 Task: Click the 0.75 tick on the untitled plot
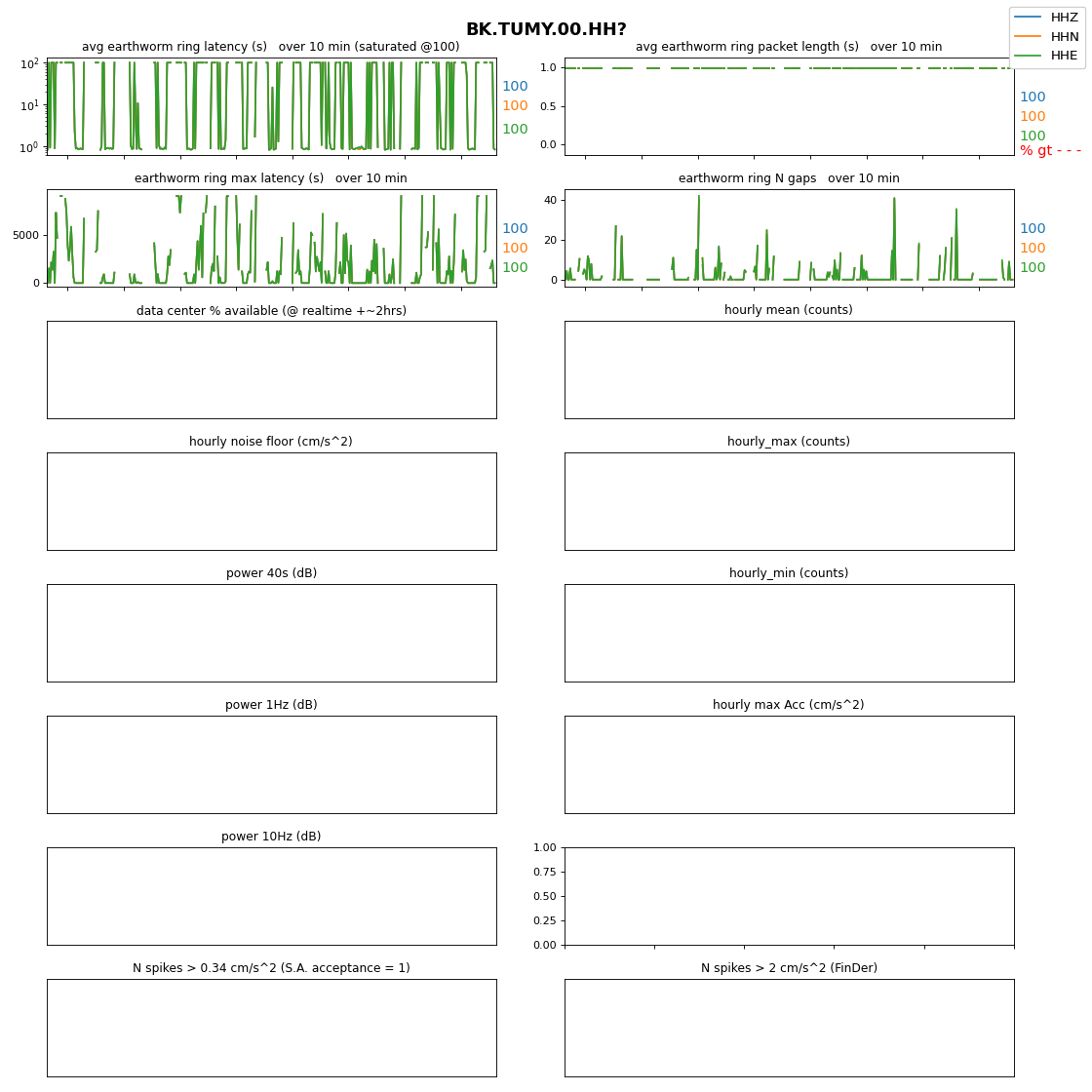pos(545,872)
